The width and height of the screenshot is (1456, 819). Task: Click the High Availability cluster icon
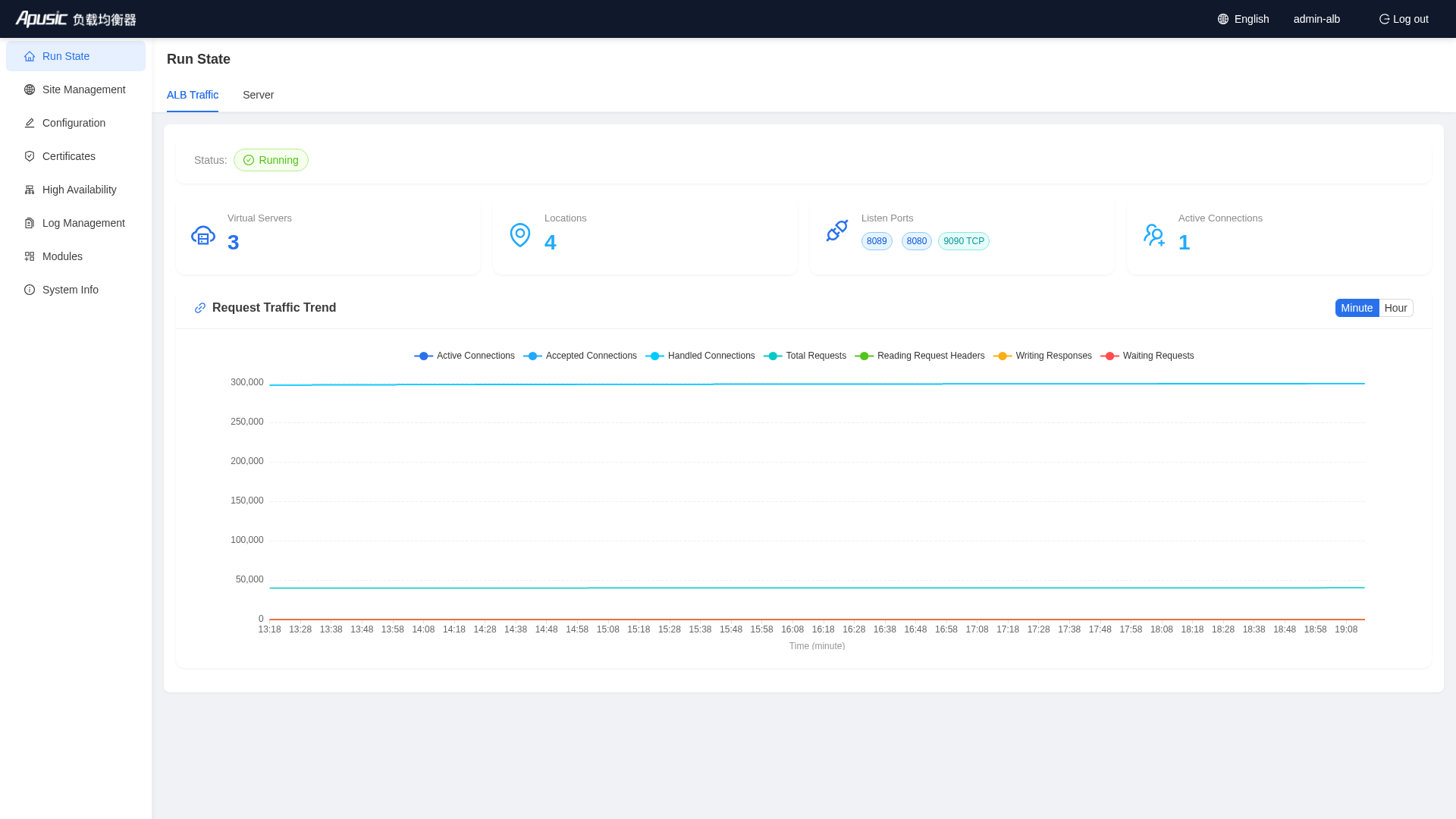click(x=30, y=190)
